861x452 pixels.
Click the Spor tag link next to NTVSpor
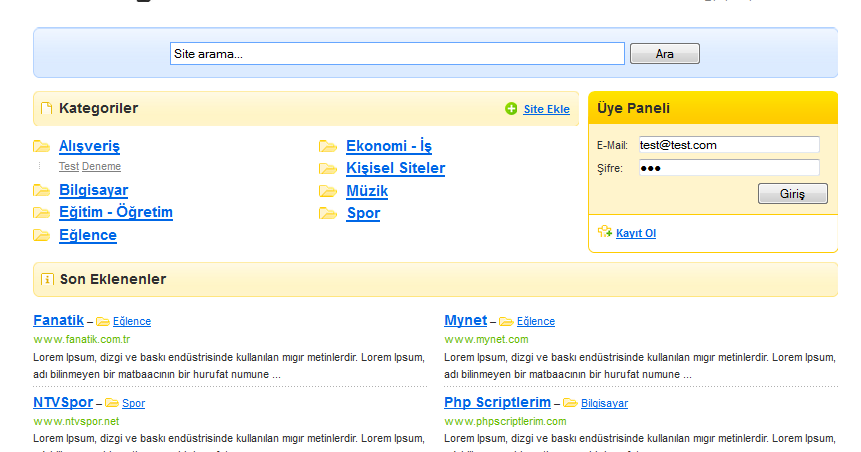click(x=133, y=403)
